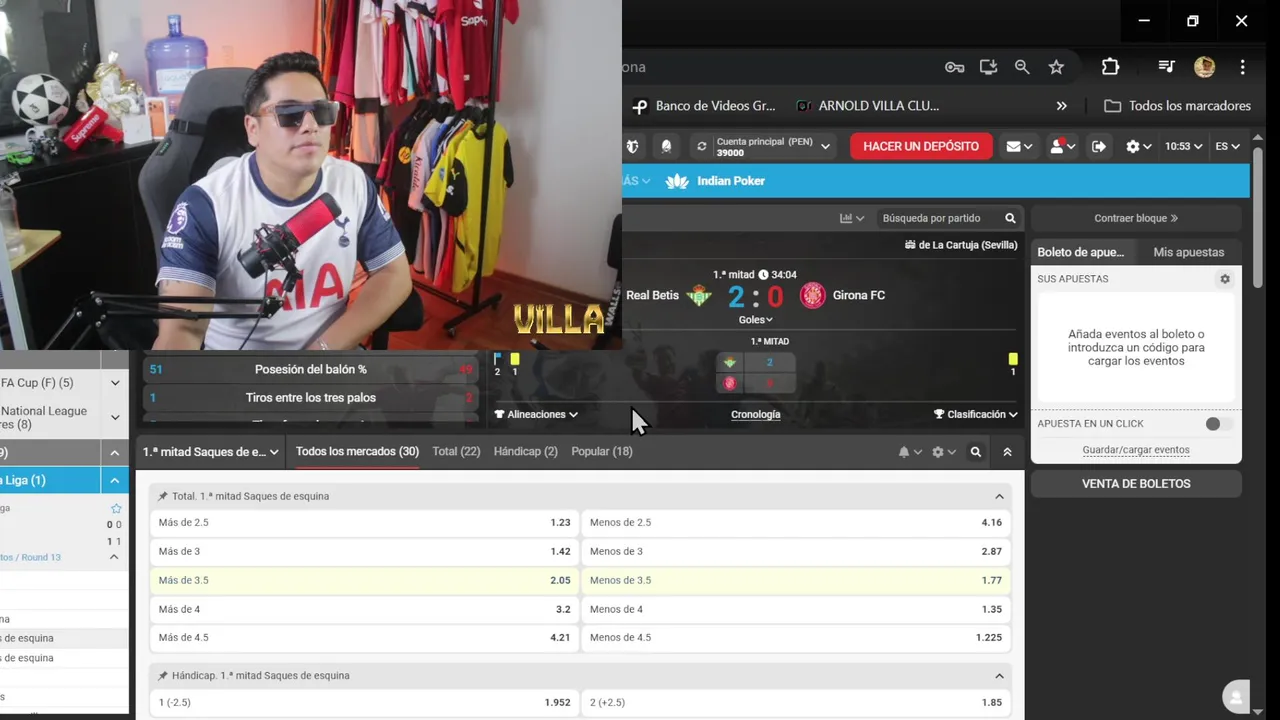Collapse the Hándicap 1.ª mitad section
The width and height of the screenshot is (1280, 720).
click(999, 676)
